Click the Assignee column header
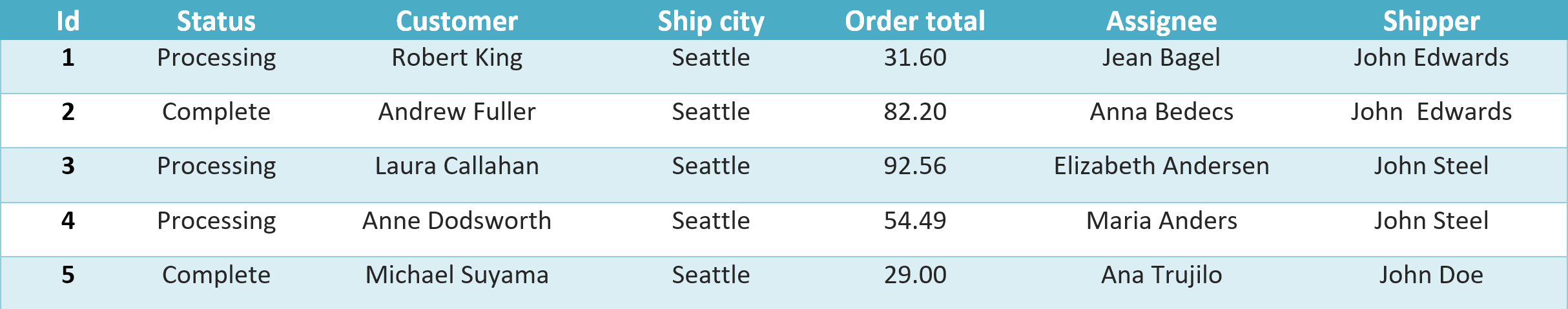This screenshot has height=309, width=1568. 1161,21
